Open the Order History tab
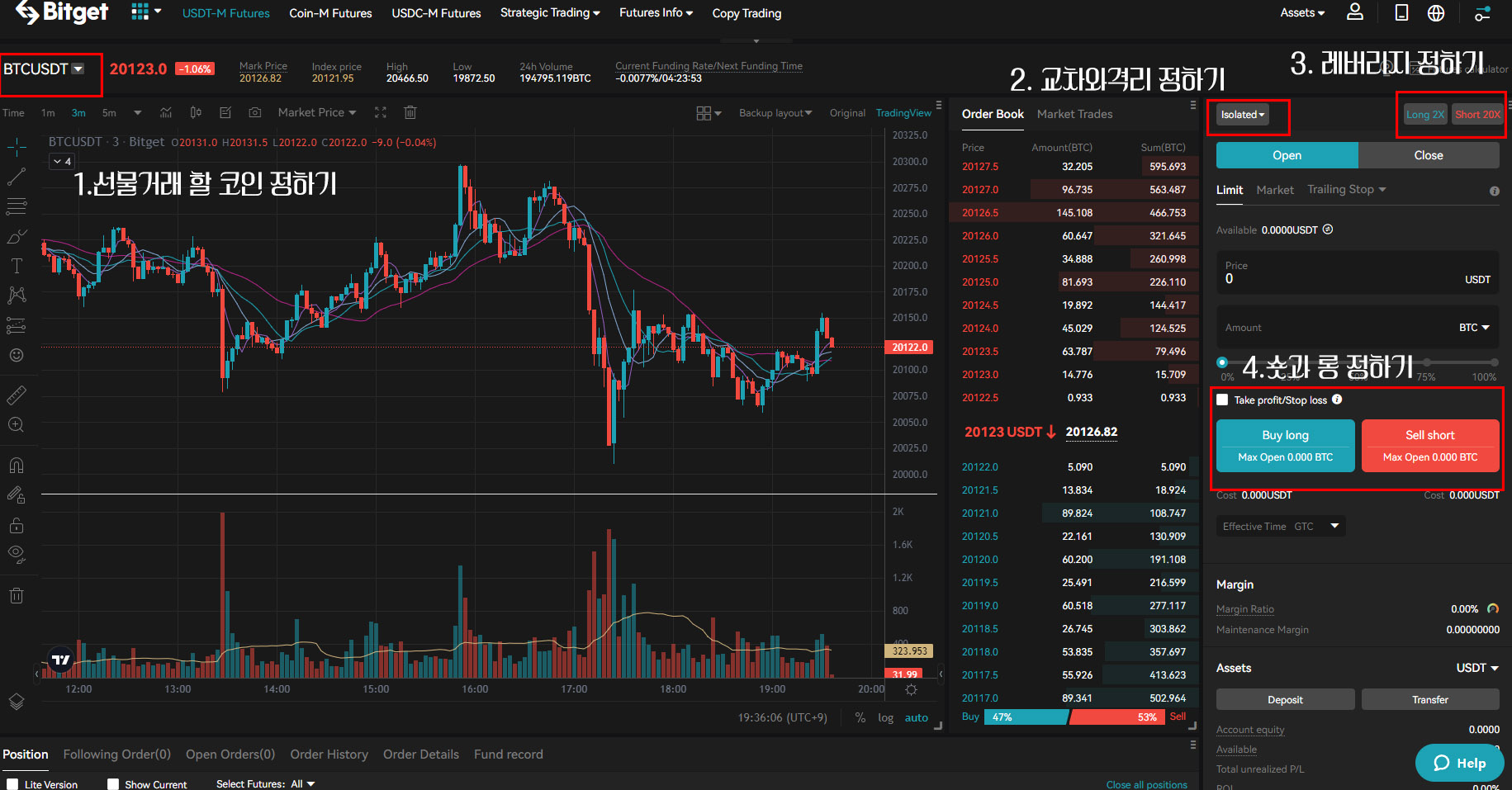 tap(329, 755)
